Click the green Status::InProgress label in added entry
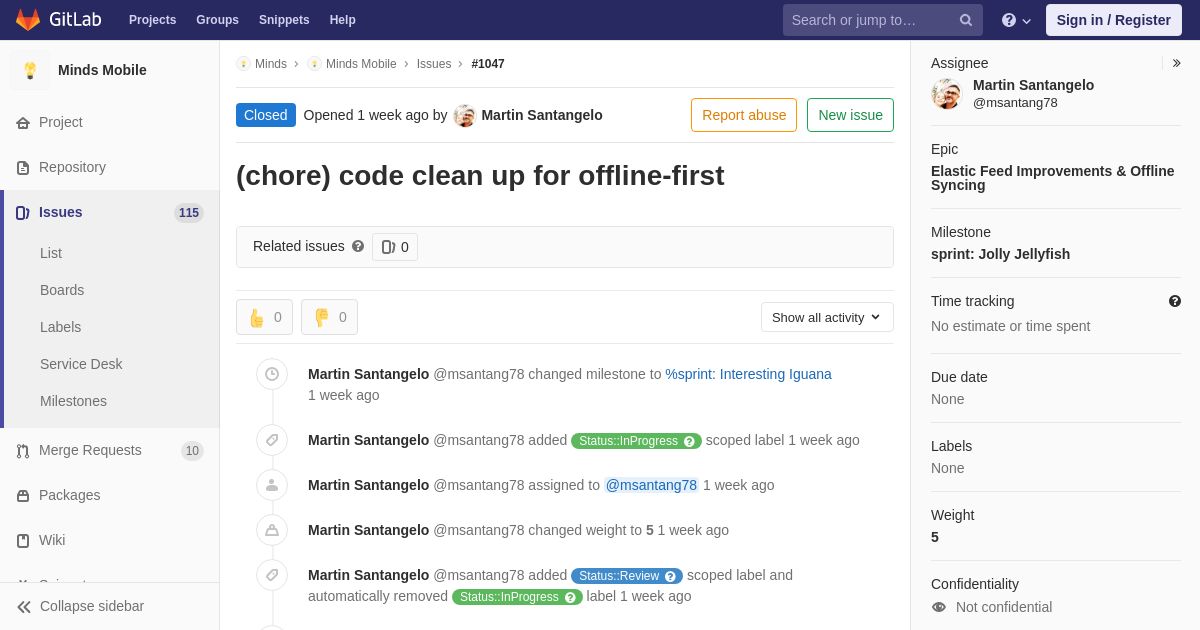Image resolution: width=1200 pixels, height=630 pixels. [x=636, y=441]
